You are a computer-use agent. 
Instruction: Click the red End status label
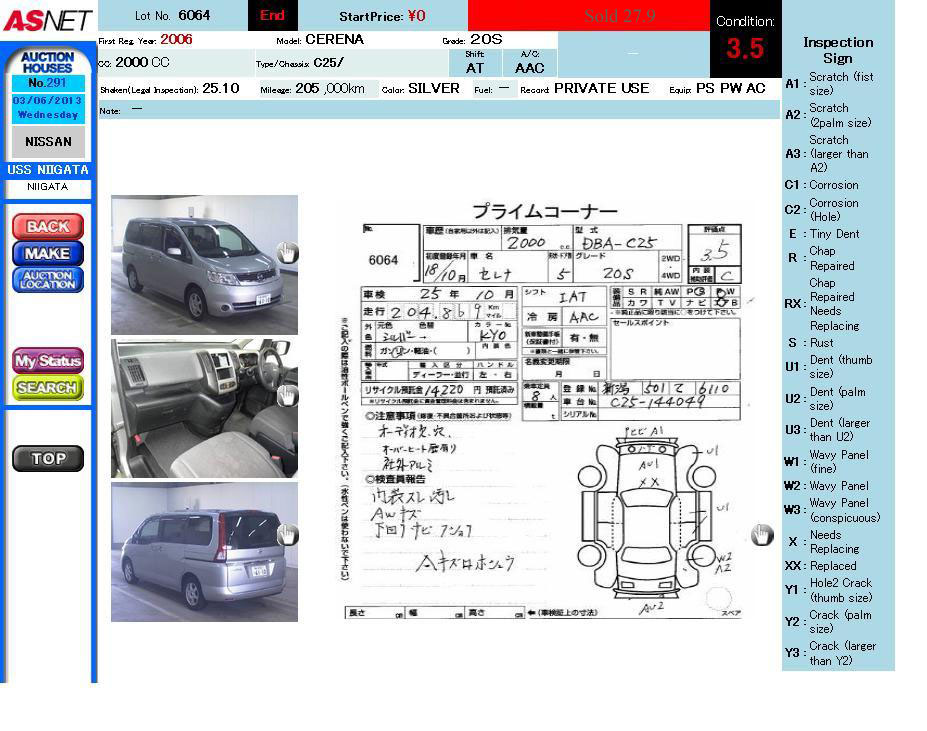[272, 16]
